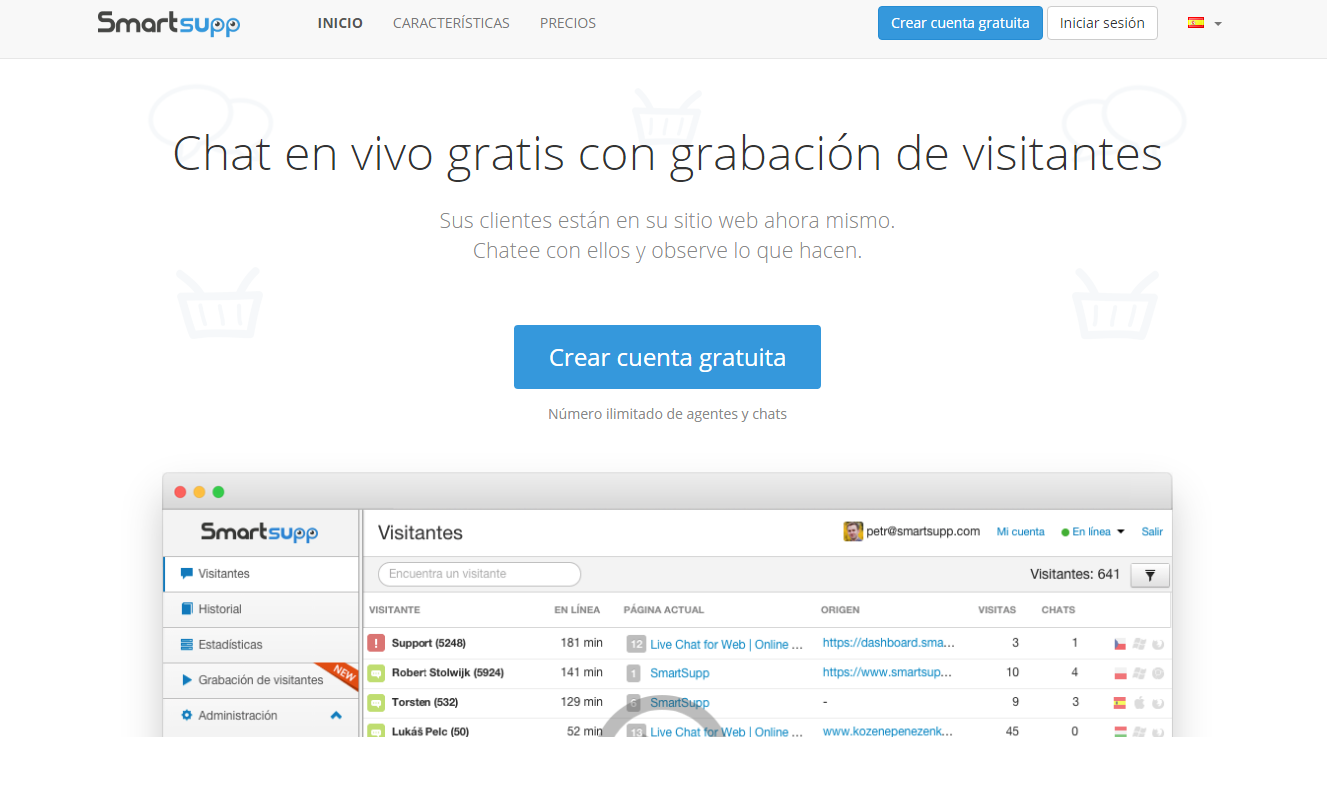Click header 'Crear cuenta gratuita' button

tap(959, 23)
